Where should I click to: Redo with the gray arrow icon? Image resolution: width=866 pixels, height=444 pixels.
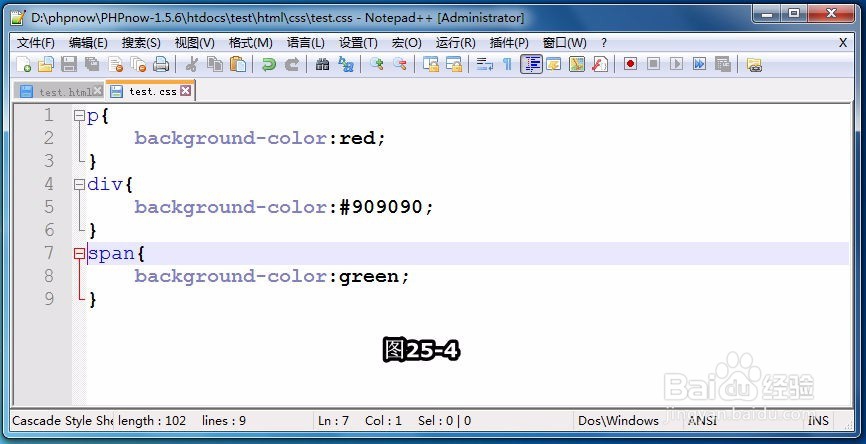tap(292, 65)
